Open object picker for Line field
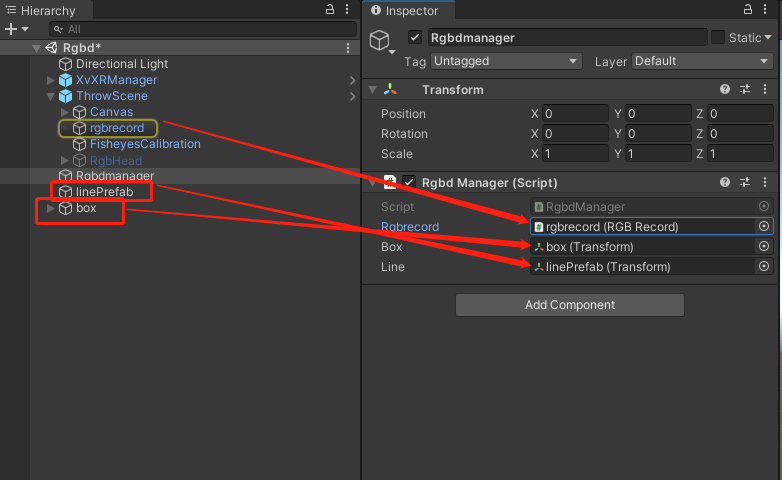782x480 pixels. pos(764,266)
